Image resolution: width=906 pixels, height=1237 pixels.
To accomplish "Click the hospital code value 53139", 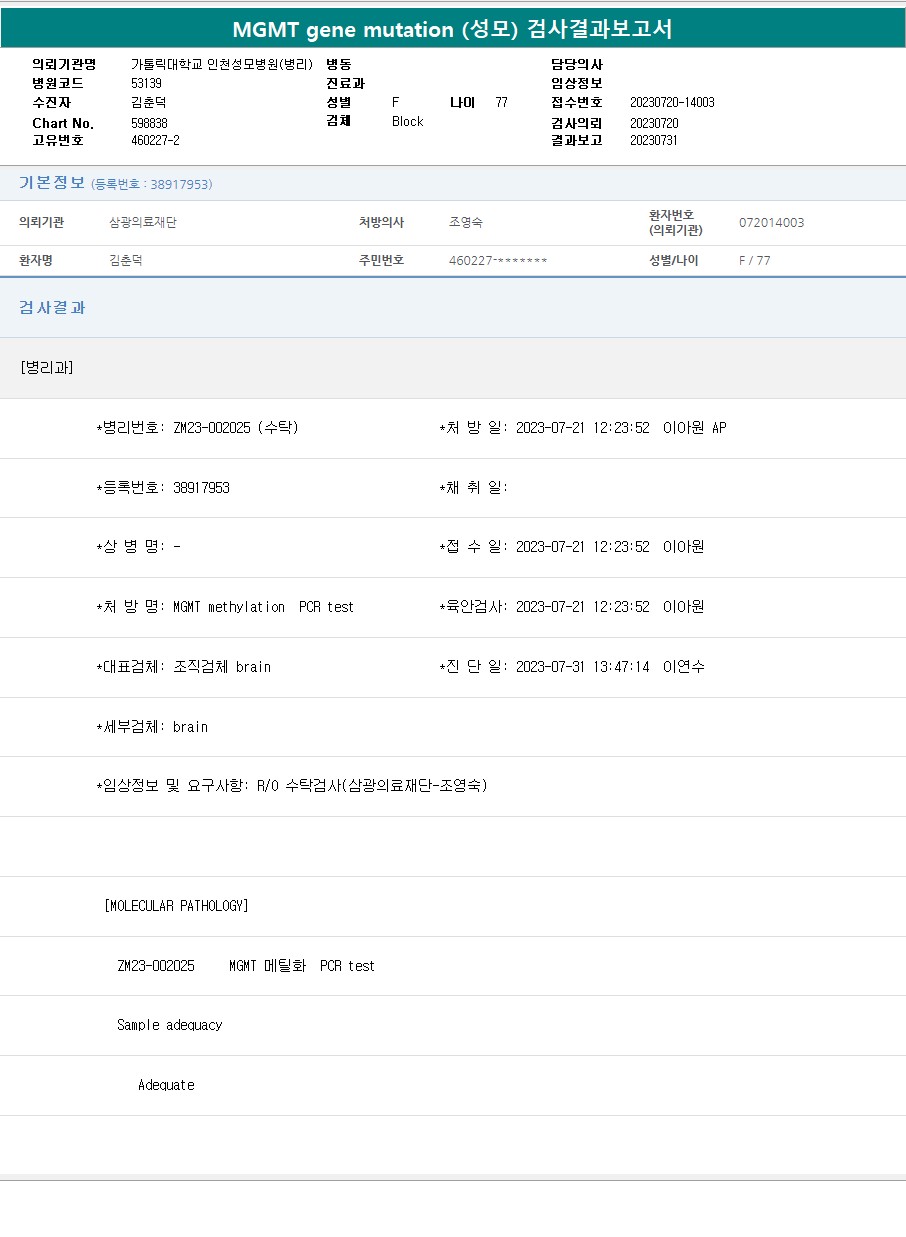I will (x=146, y=83).
